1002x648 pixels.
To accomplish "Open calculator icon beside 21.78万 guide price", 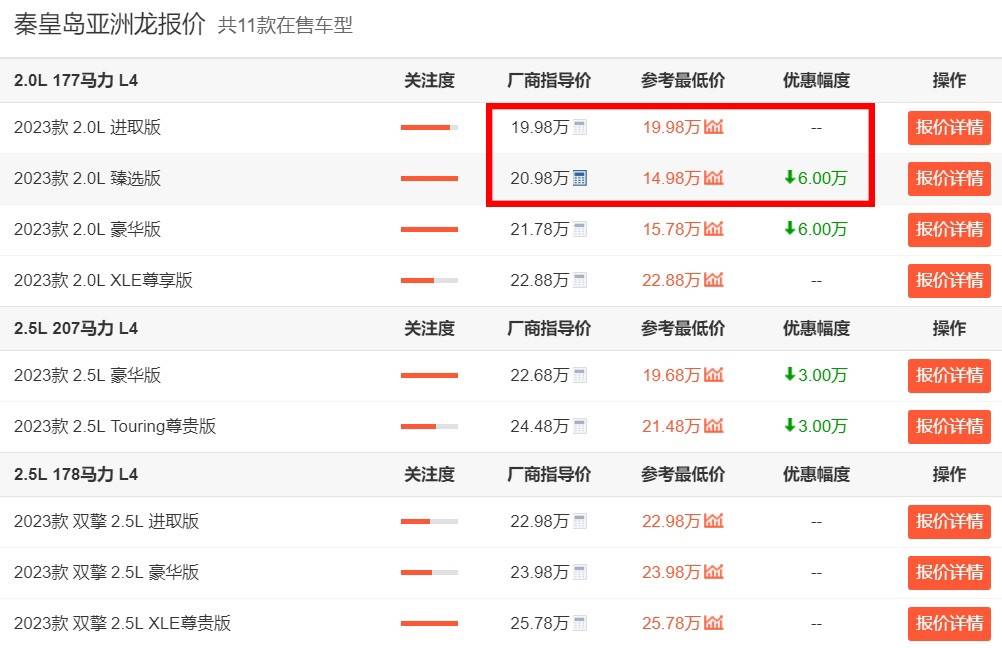I will coord(580,229).
